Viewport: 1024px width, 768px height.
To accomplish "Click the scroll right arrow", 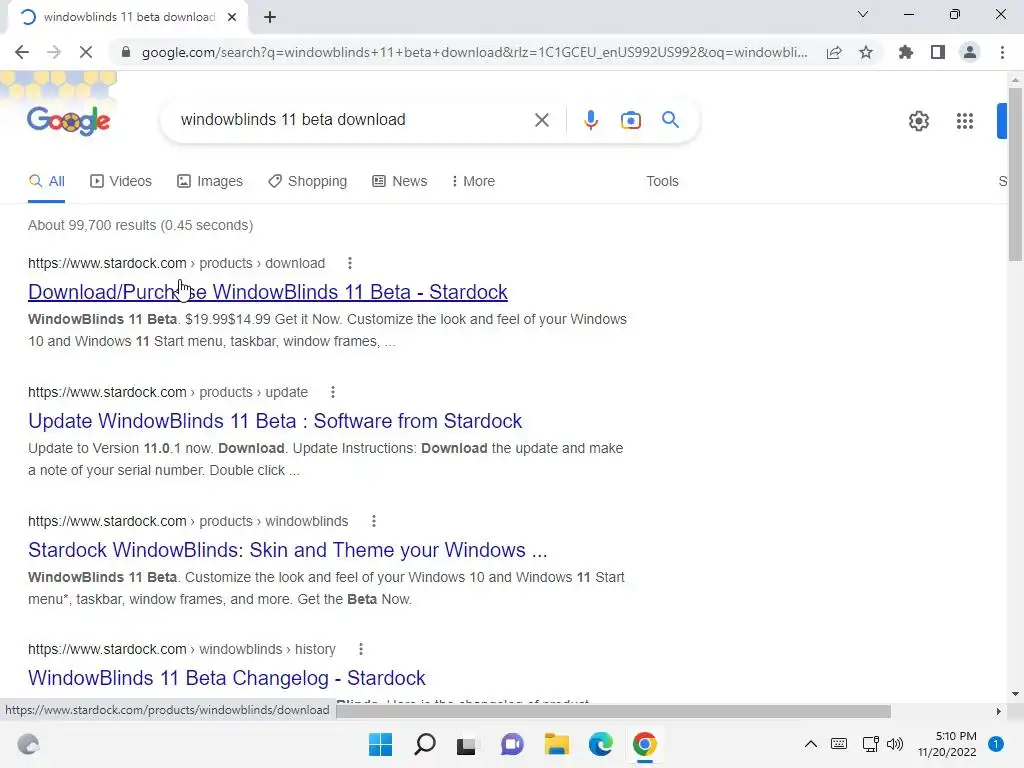I will coord(999,711).
